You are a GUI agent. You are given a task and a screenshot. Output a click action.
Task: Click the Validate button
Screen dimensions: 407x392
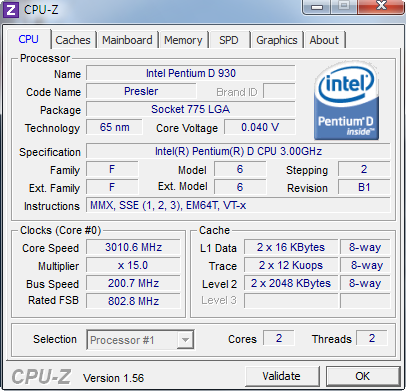coord(282,376)
